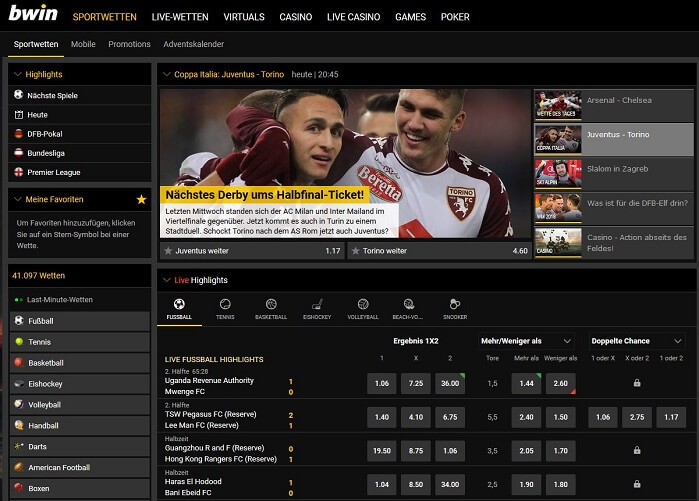Viewport: 699px width, 501px height.
Task: Select odds 36.00 for Mwenge FC win
Action: point(450,383)
